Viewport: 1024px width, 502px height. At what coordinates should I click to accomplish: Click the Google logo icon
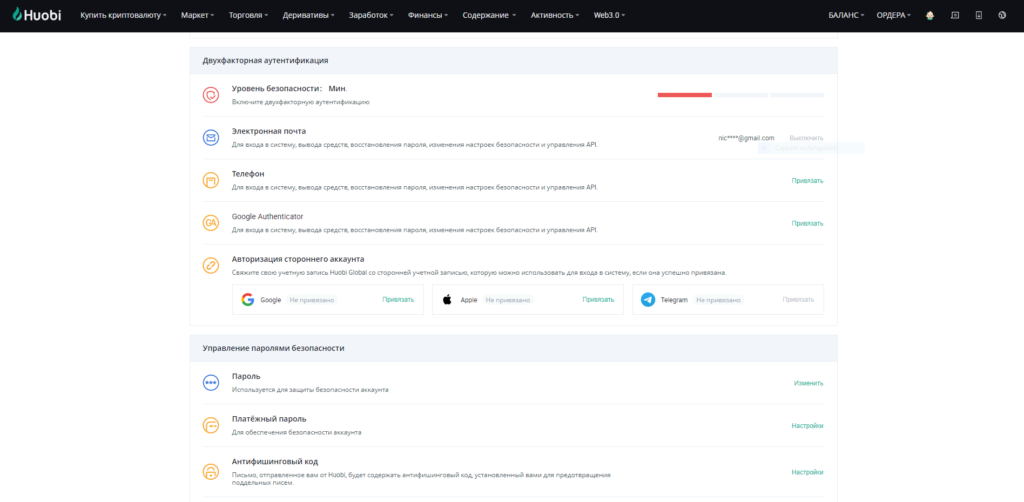247,299
